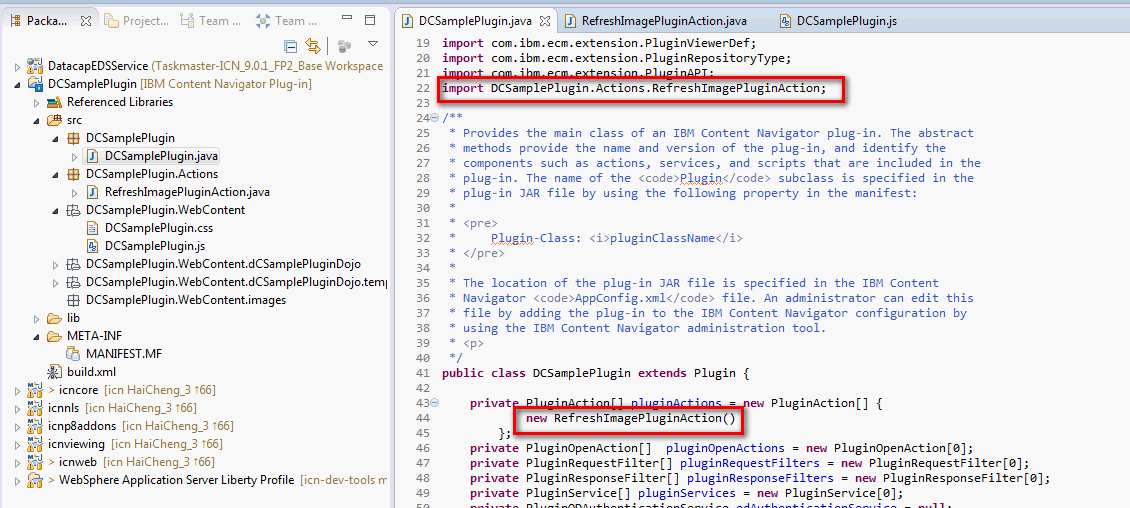Viewport: 1130px width, 508px height.
Task: Maximize the Package Explorer panel
Action: (370, 20)
